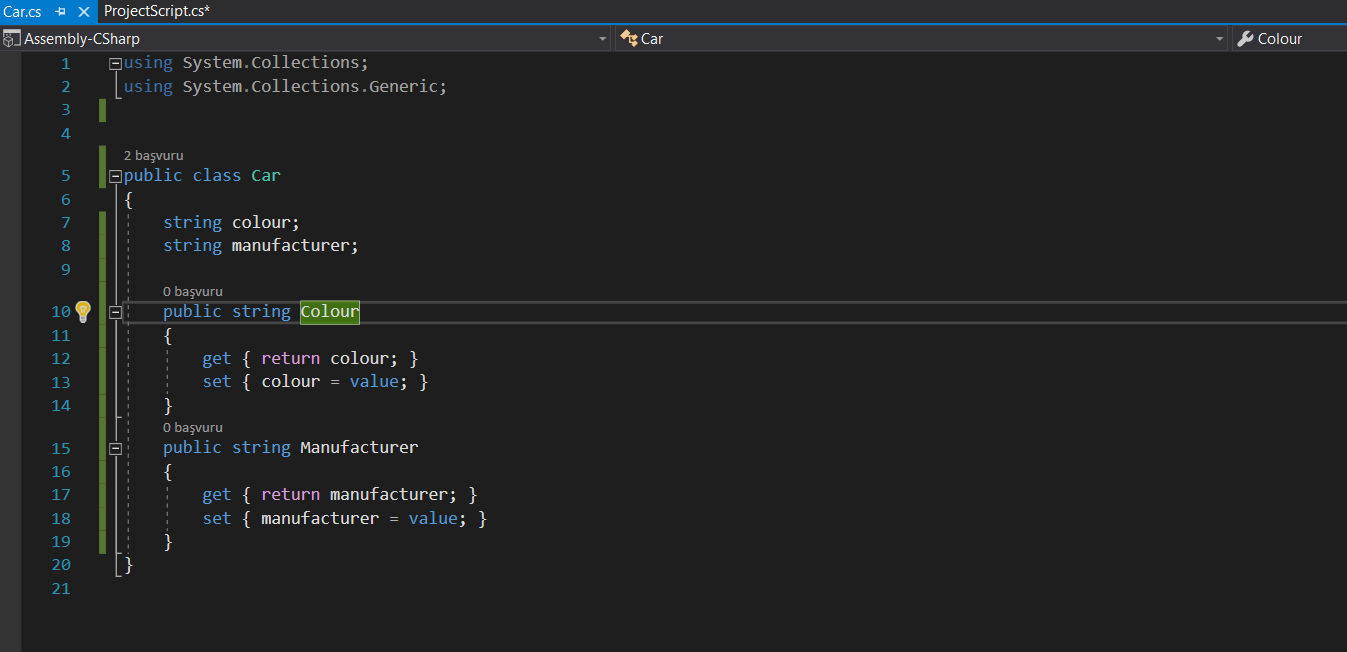Click the 'System.Collections;' text on line 1

[276, 62]
